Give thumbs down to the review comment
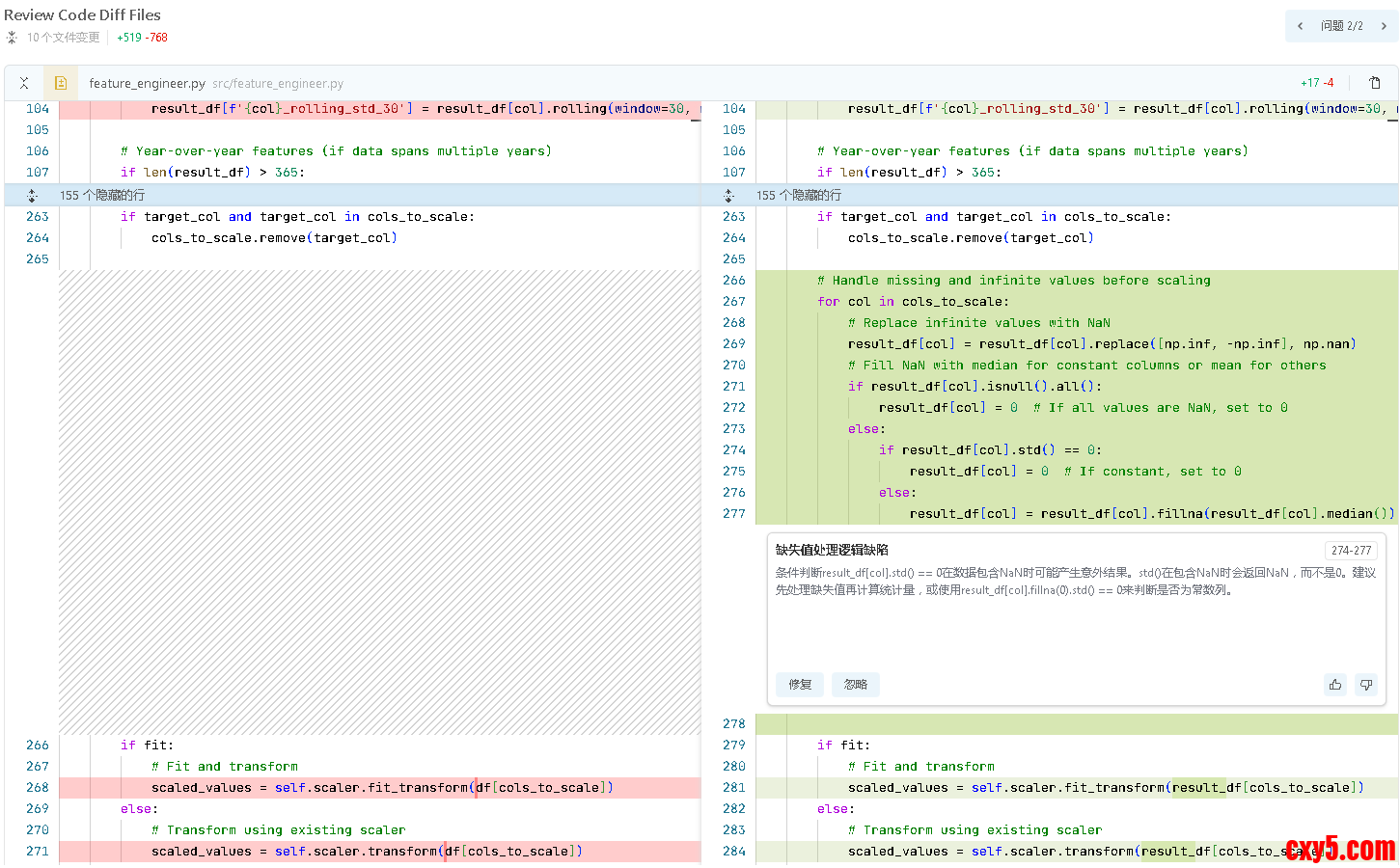 (x=1366, y=685)
